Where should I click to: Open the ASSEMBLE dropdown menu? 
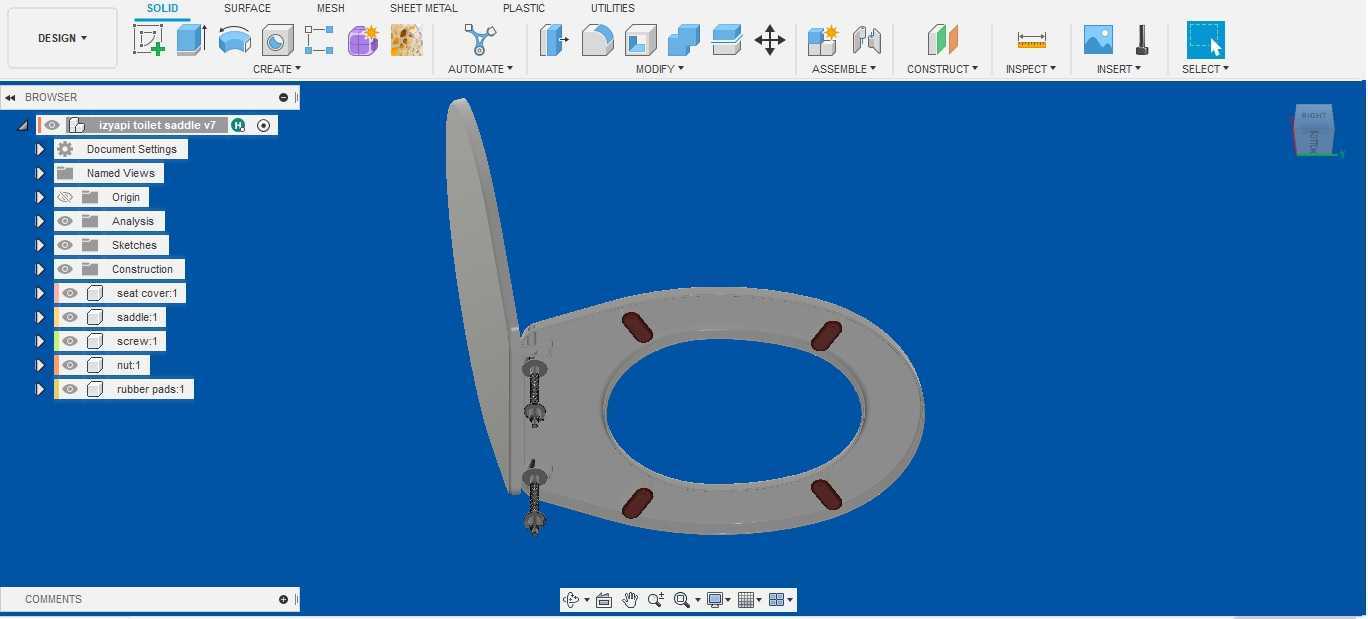coord(844,69)
